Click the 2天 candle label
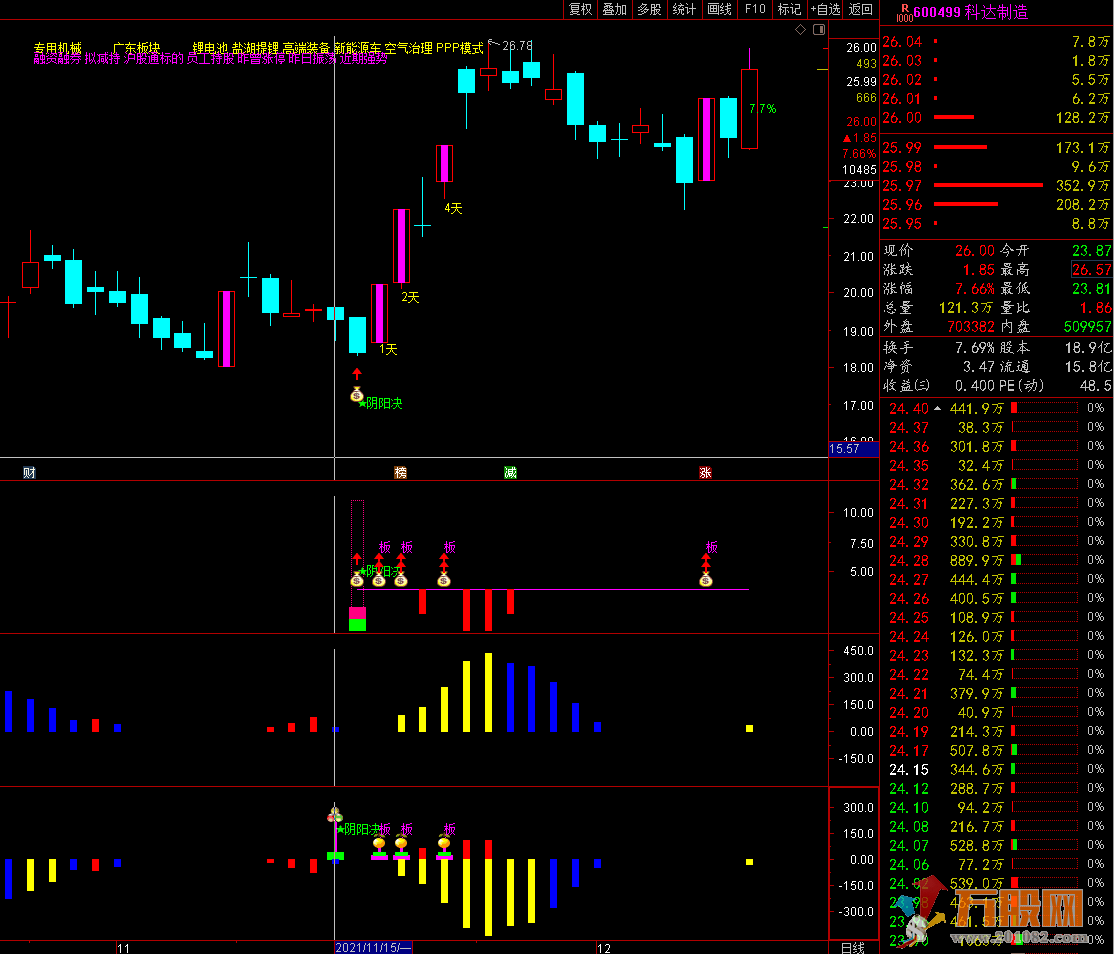The width and height of the screenshot is (1114, 954). pyautogui.click(x=410, y=297)
